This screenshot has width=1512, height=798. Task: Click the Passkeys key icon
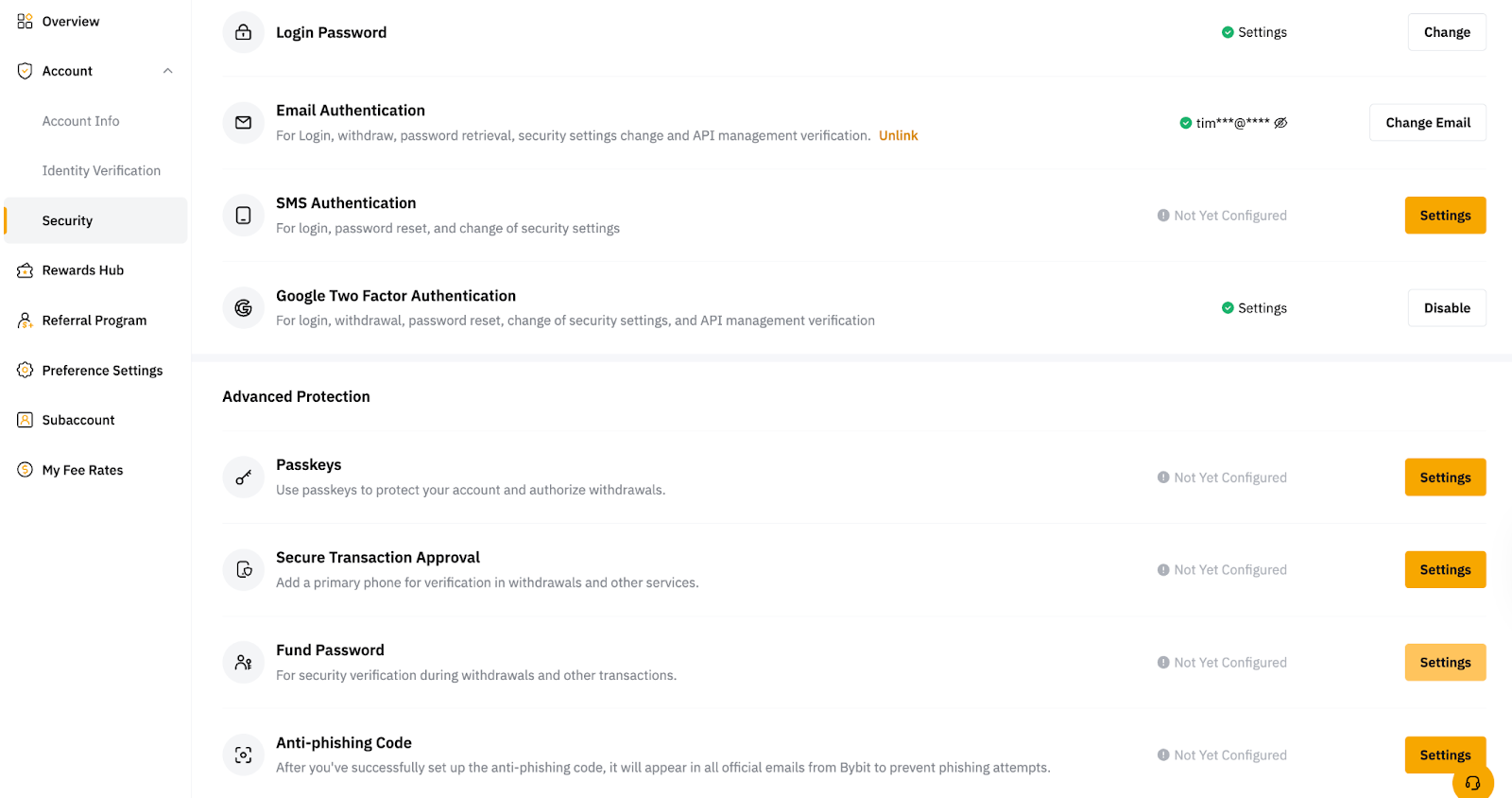click(x=243, y=477)
